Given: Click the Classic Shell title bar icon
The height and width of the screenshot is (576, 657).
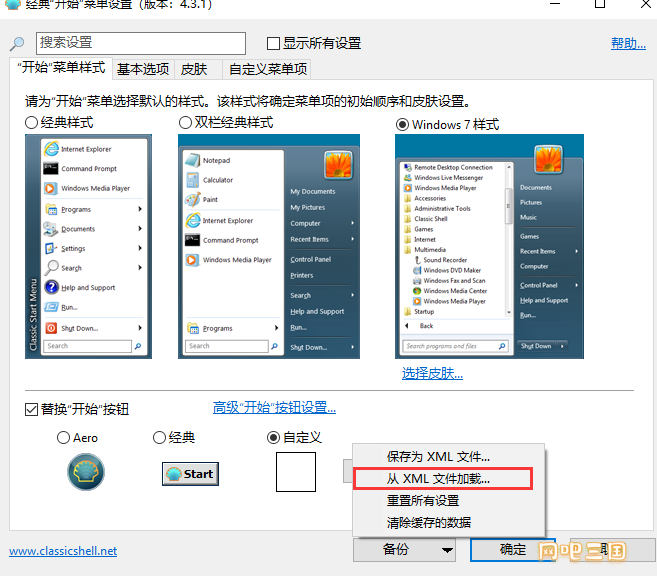Looking at the screenshot, I should pyautogui.click(x=13, y=4).
